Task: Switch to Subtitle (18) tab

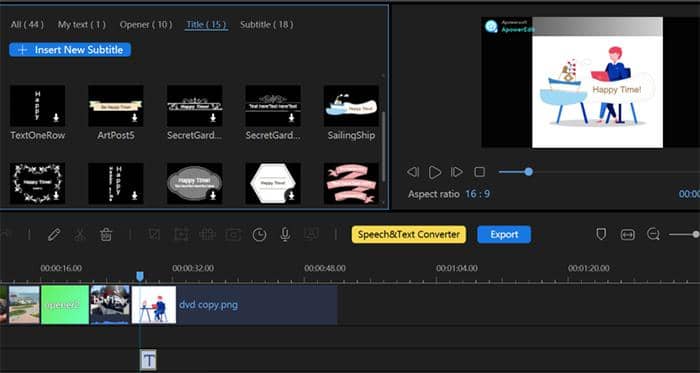Action: pyautogui.click(x=267, y=25)
